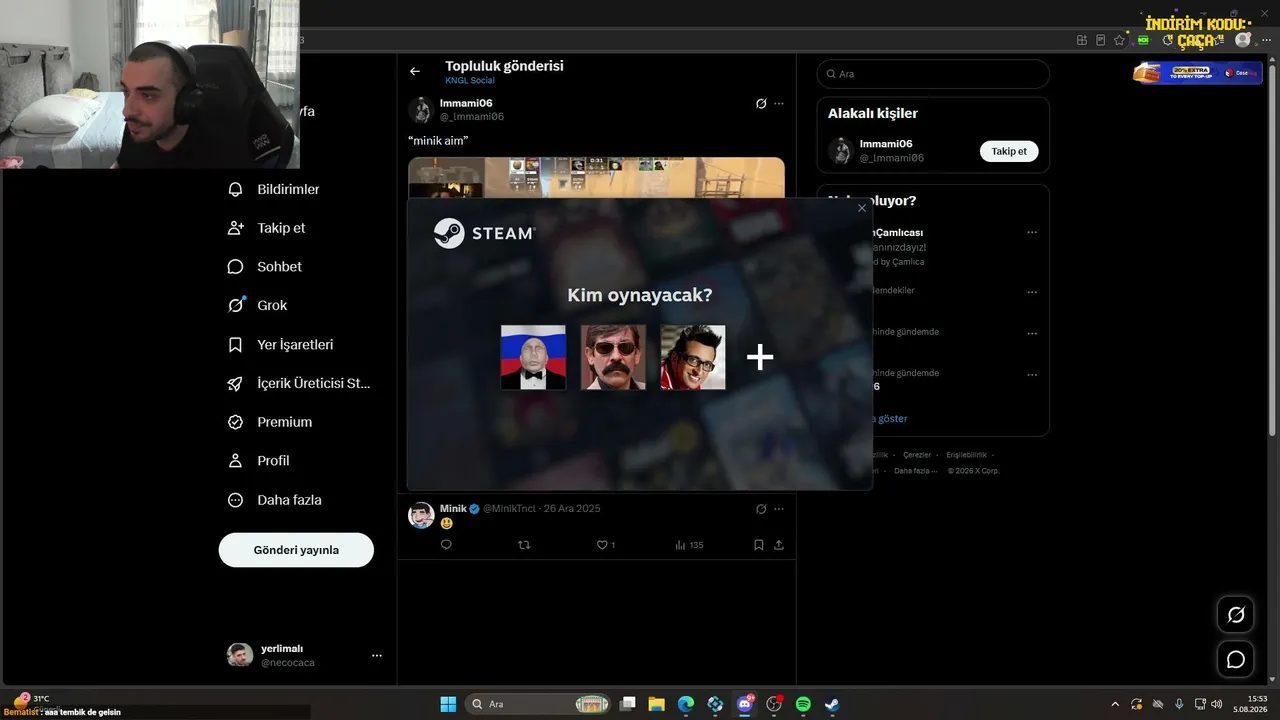Follow Immami06 with Takip et button
This screenshot has width=1280, height=720.
tap(1009, 151)
